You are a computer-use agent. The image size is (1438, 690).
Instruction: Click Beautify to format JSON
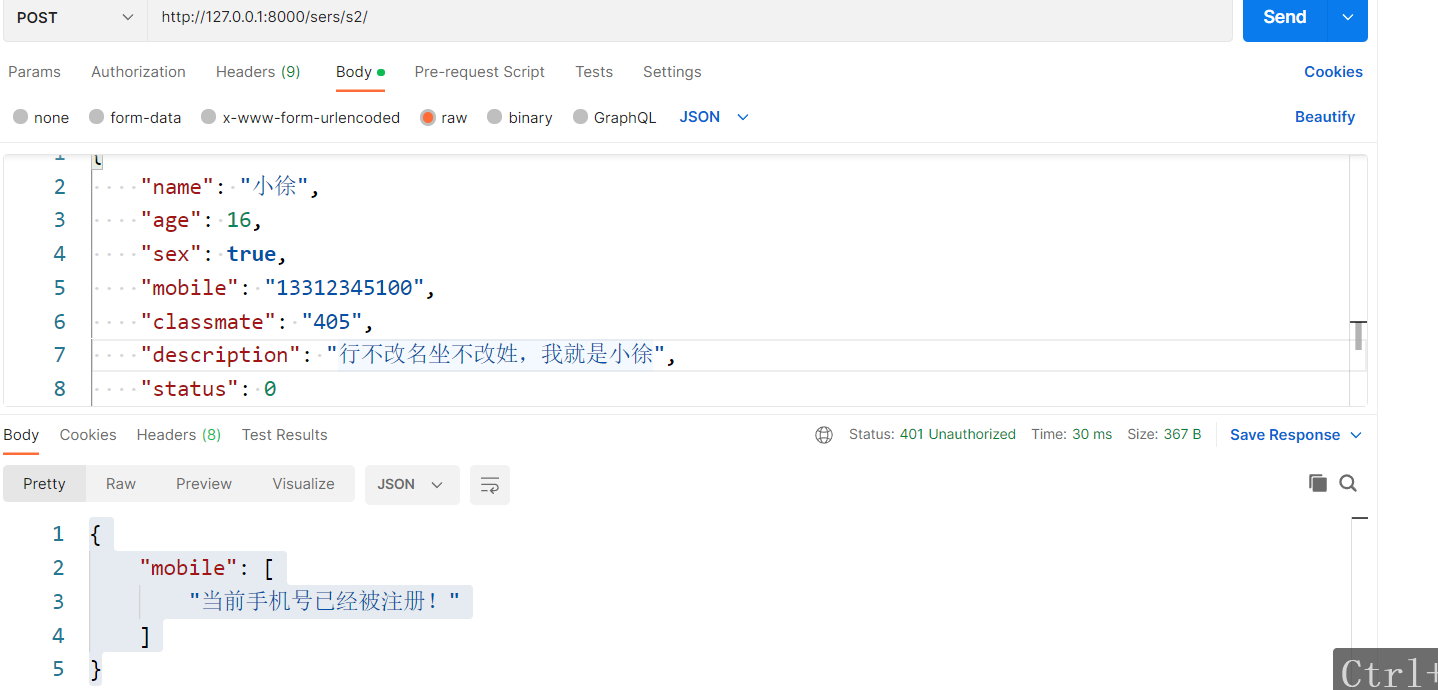tap(1325, 117)
